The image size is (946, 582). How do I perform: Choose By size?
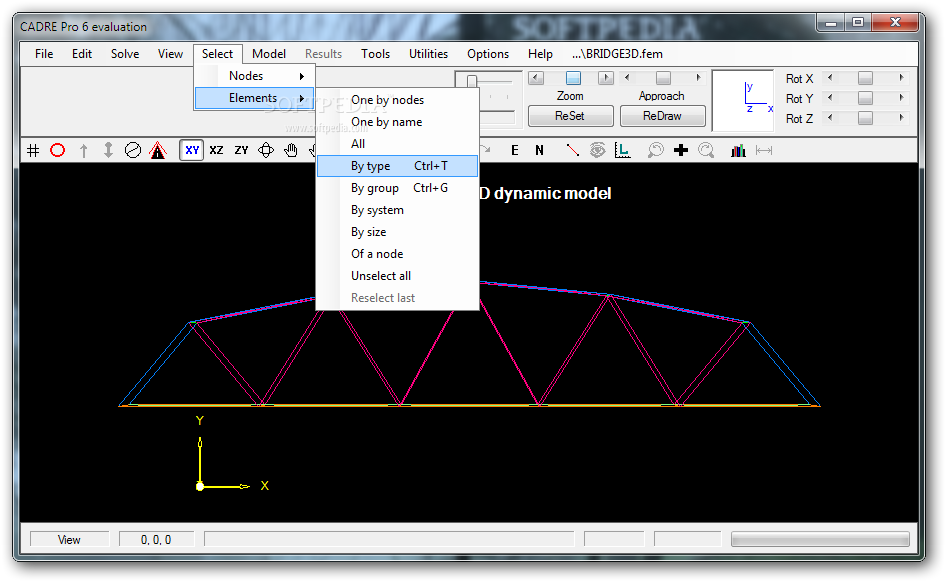click(x=398, y=232)
